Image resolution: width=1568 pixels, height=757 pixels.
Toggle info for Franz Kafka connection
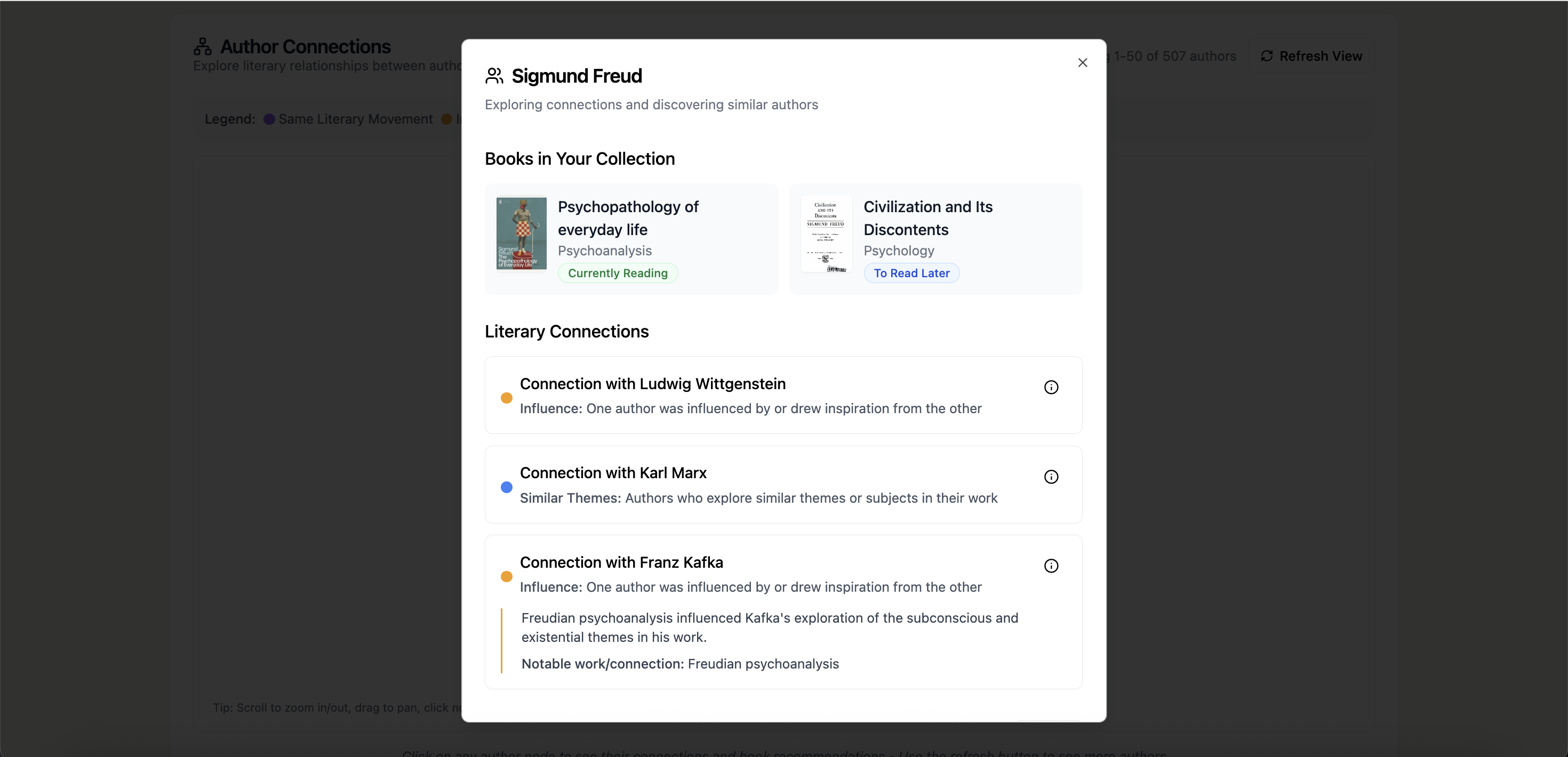click(x=1051, y=566)
